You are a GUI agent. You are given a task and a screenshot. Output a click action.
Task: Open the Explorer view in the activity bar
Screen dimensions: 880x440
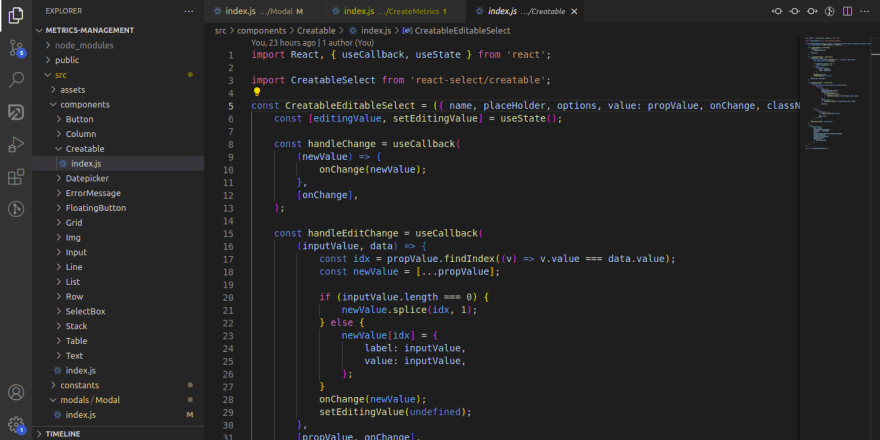tap(16, 15)
